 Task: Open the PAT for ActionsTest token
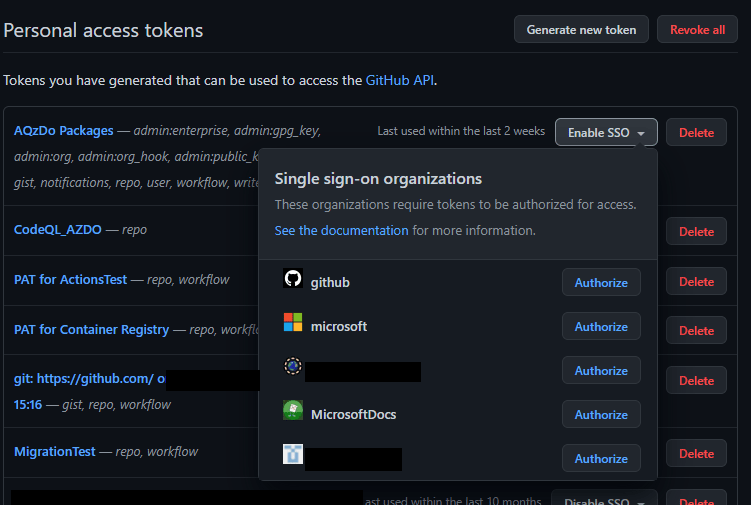click(x=70, y=279)
